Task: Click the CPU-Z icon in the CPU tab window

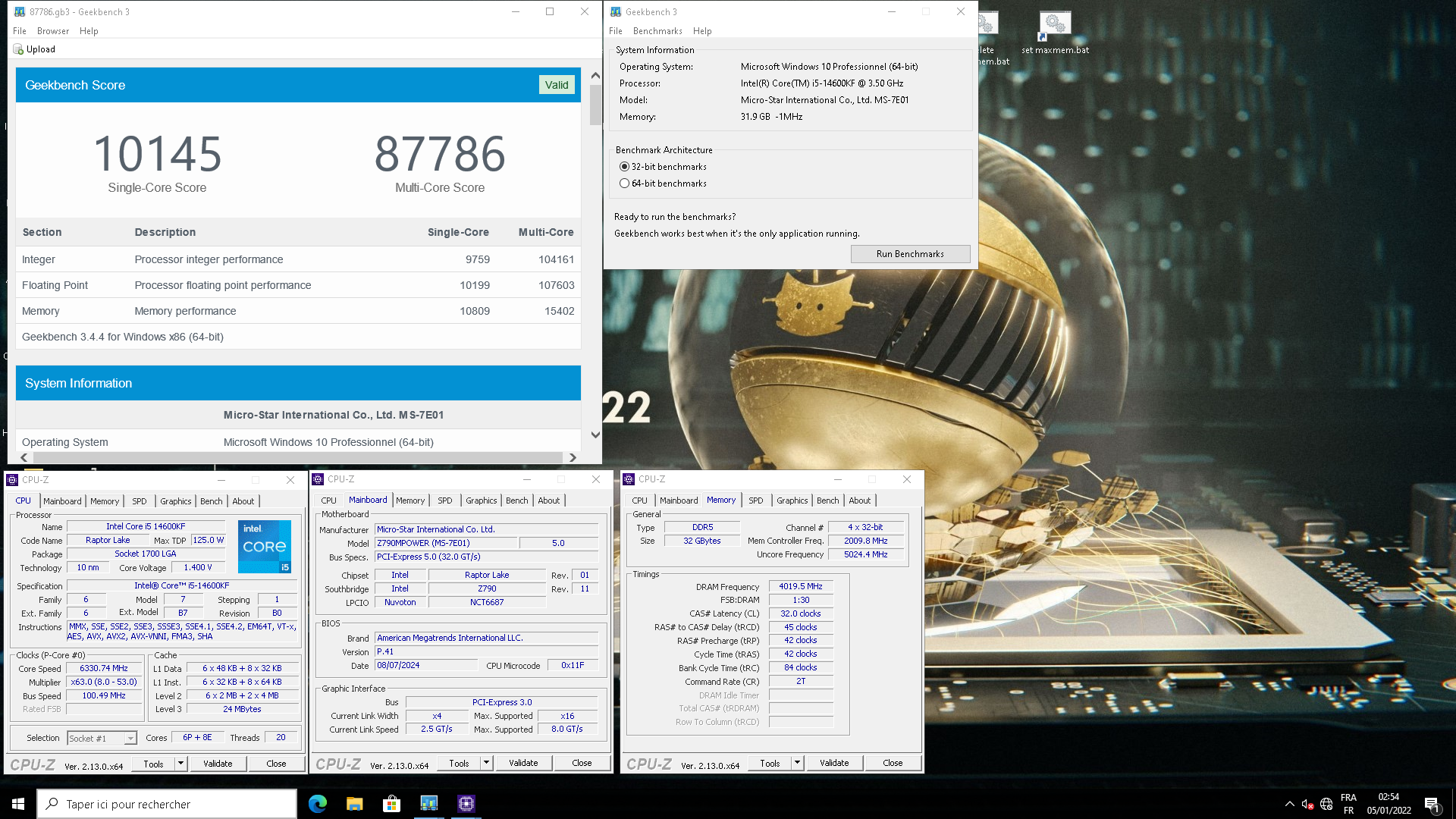Action: [12, 480]
